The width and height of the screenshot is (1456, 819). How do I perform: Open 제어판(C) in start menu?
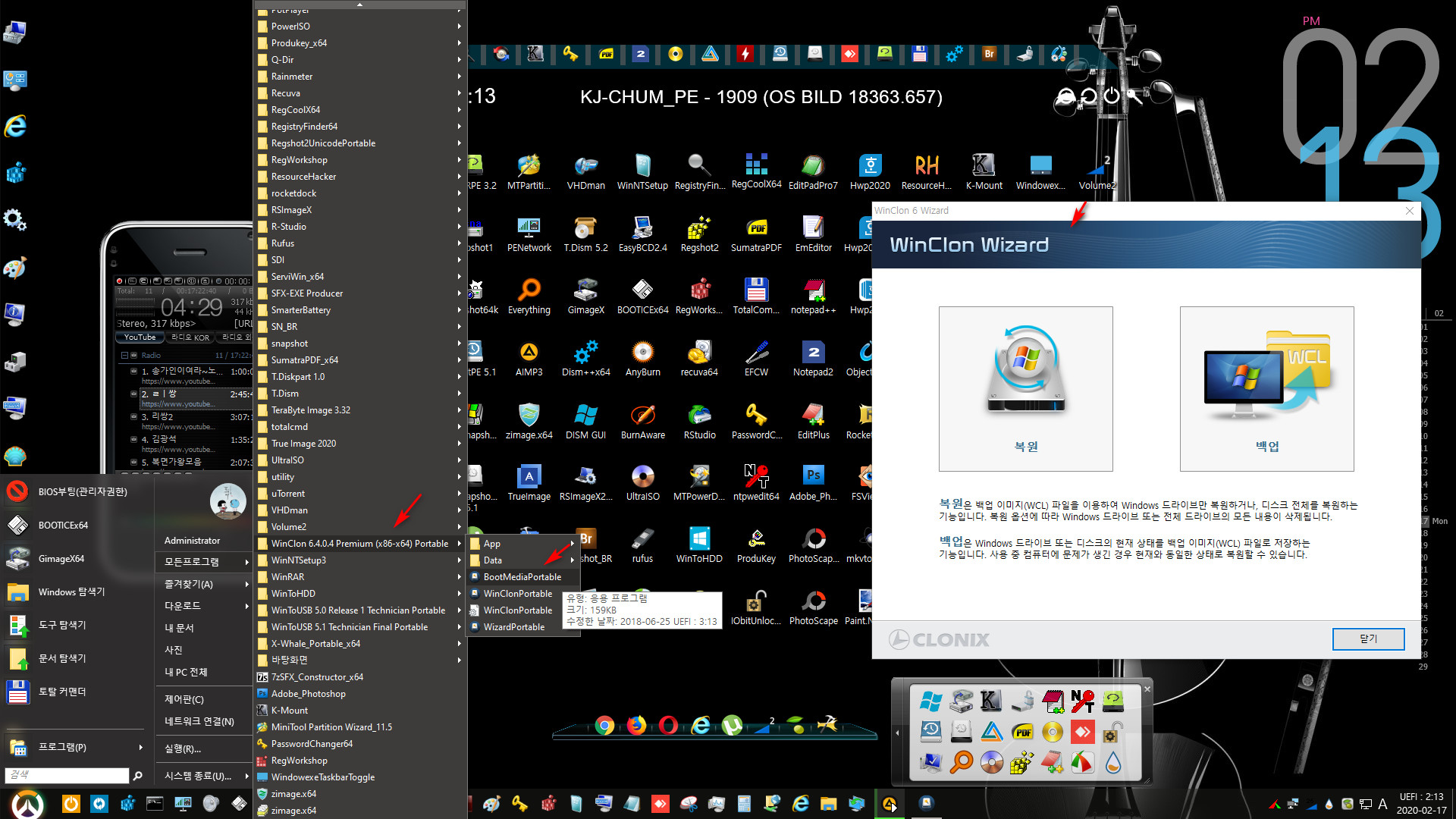click(x=204, y=698)
